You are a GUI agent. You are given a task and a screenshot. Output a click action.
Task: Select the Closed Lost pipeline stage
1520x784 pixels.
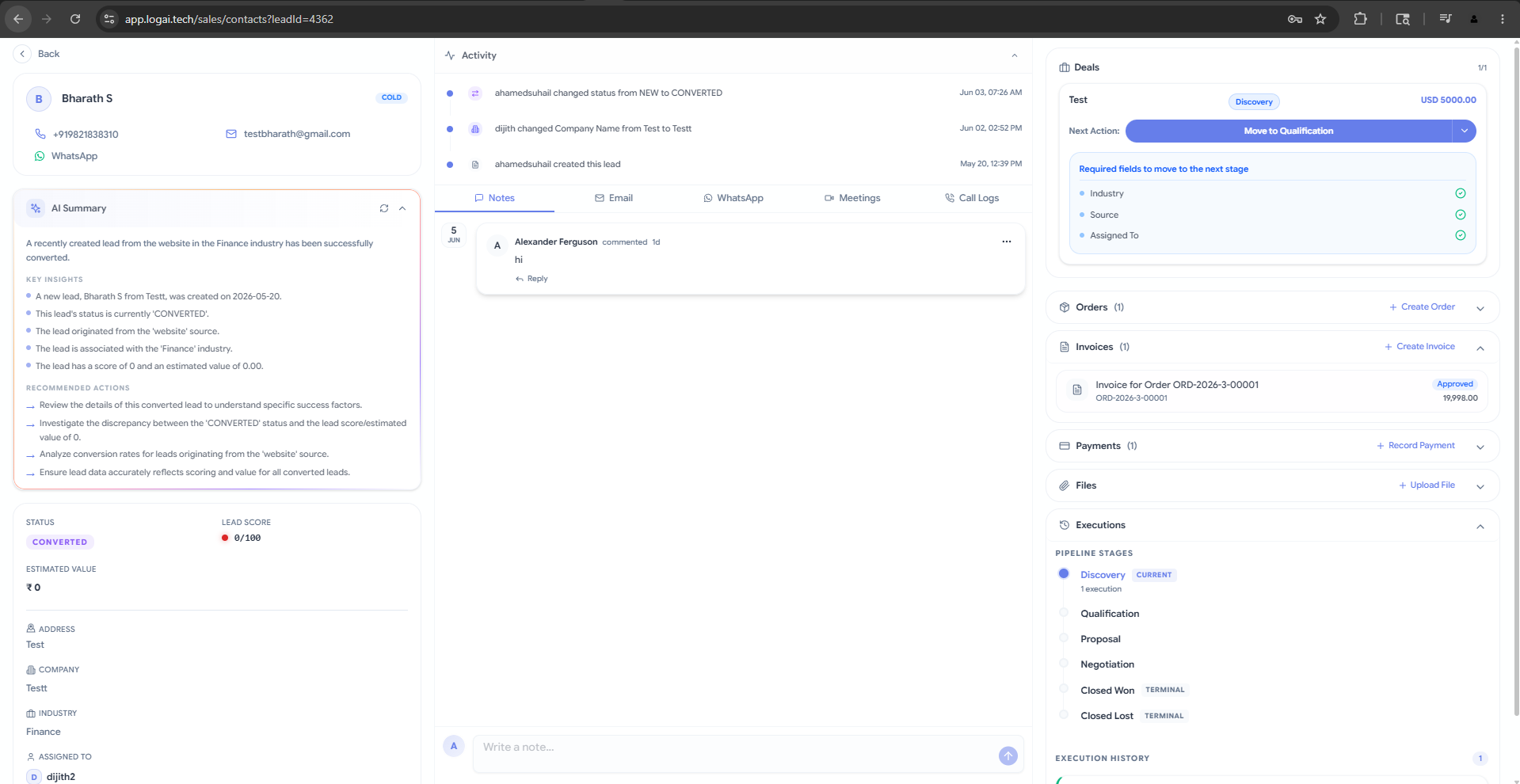click(x=1107, y=716)
